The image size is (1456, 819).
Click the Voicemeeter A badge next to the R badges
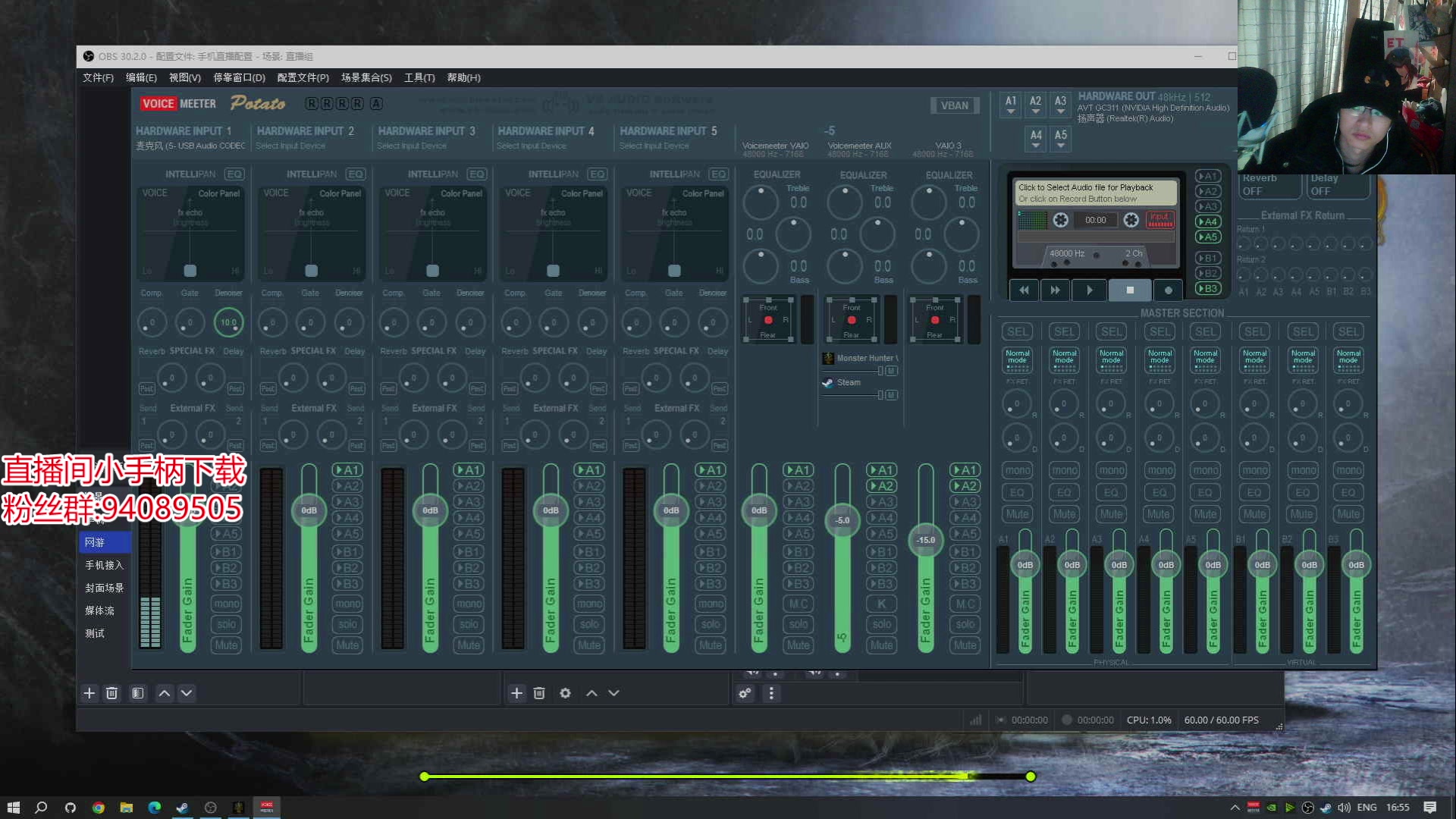tap(376, 104)
